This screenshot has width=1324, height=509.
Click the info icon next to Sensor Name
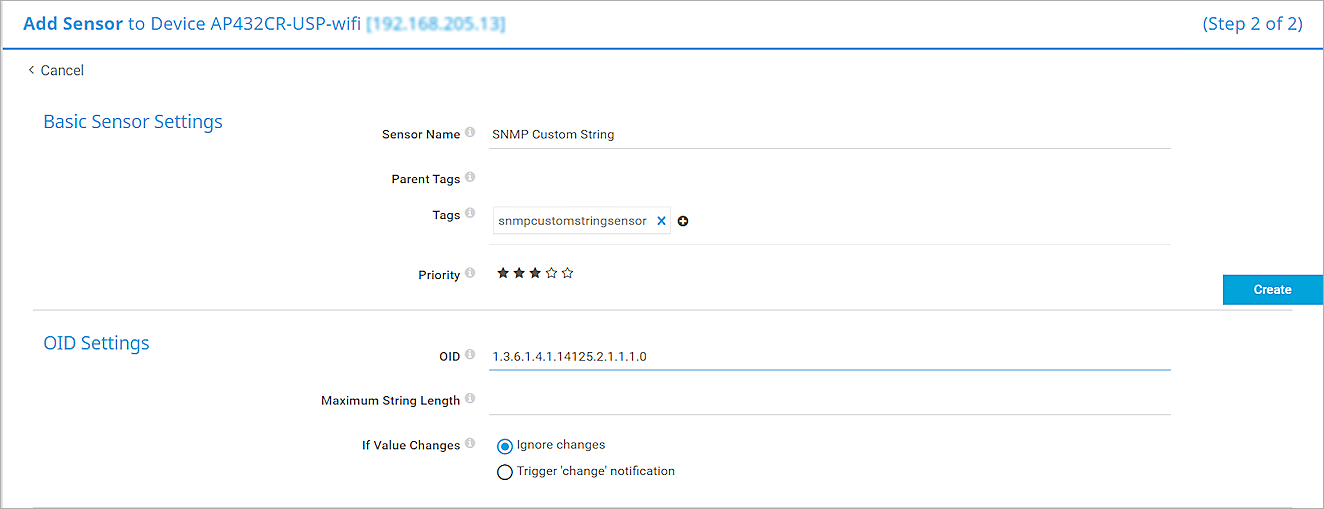point(470,133)
